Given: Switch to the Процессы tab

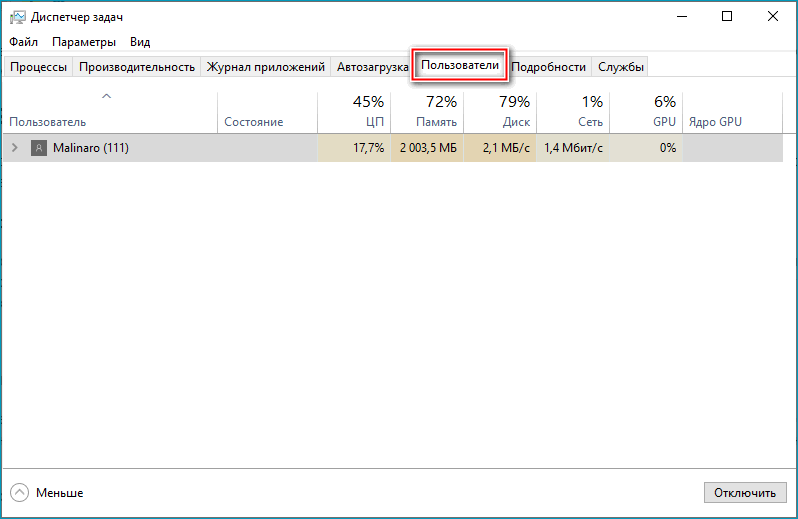Looking at the screenshot, I should pyautogui.click(x=39, y=67).
